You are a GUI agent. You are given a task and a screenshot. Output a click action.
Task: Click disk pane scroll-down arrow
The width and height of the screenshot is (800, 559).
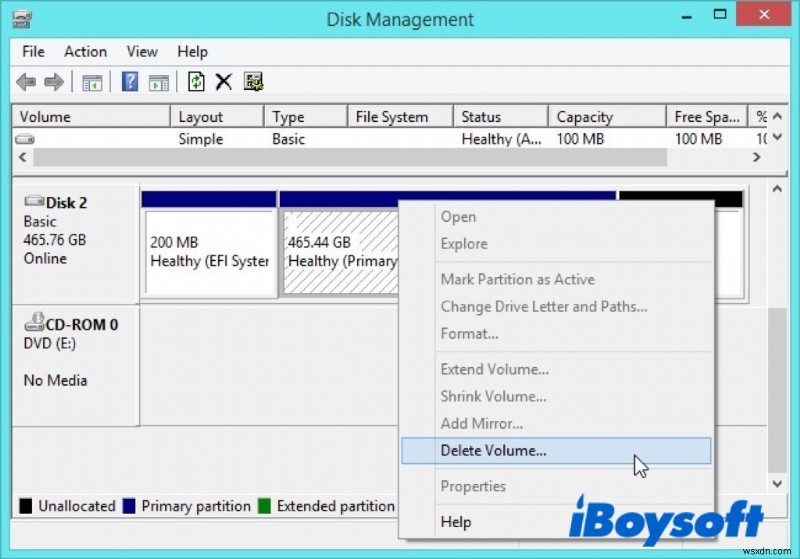pos(777,484)
